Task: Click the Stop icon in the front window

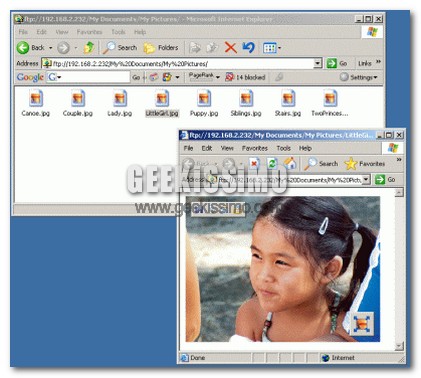Action: point(254,163)
